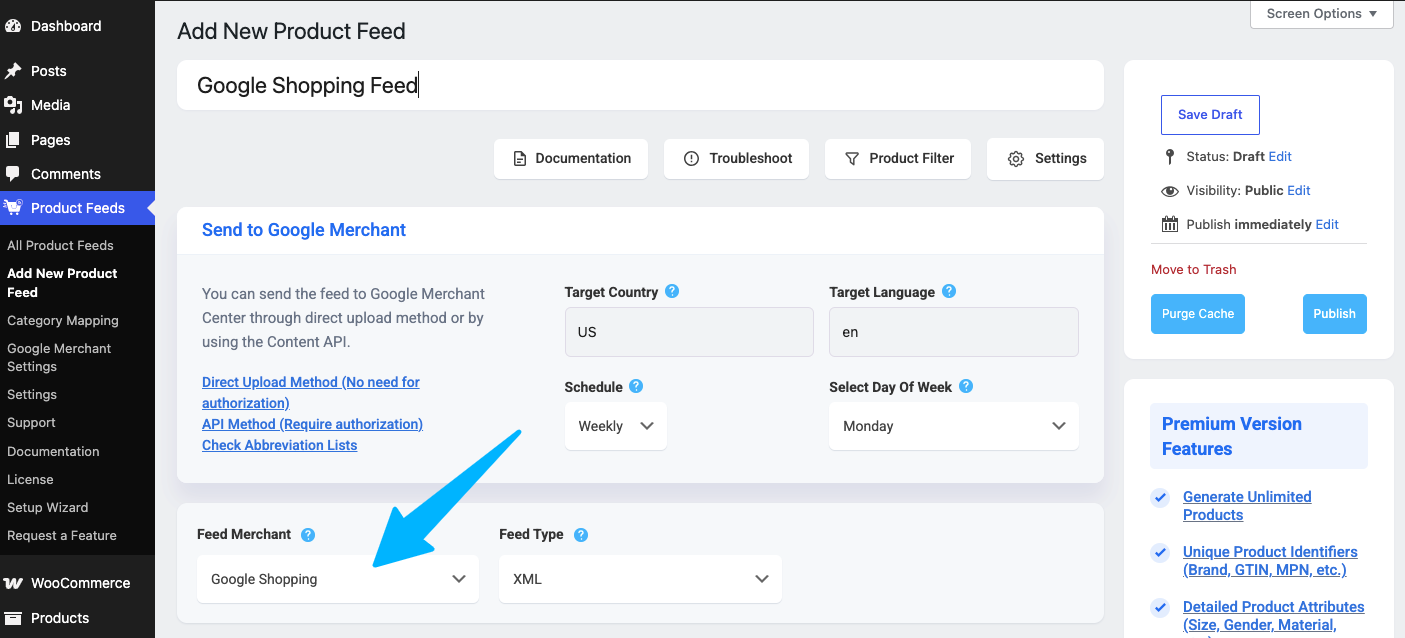Open Documentation submenu item in sidebar
Screen dimensions: 1405x638
[53, 452]
